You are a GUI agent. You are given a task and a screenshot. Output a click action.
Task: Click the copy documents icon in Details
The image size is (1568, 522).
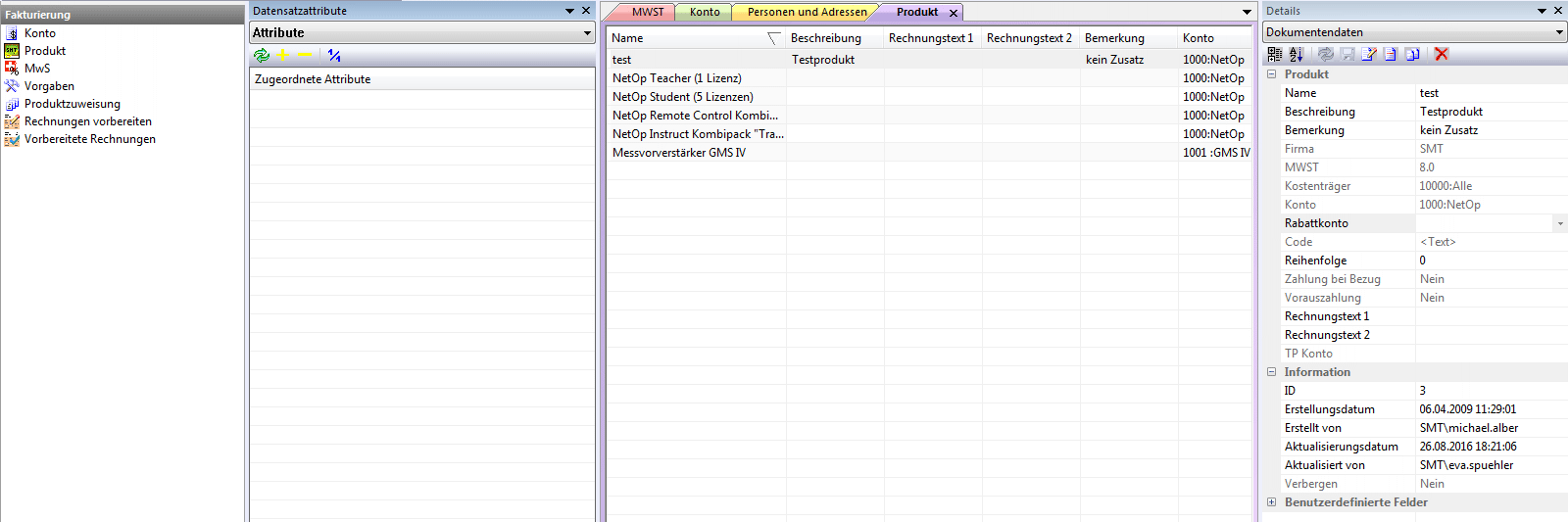tap(1412, 55)
